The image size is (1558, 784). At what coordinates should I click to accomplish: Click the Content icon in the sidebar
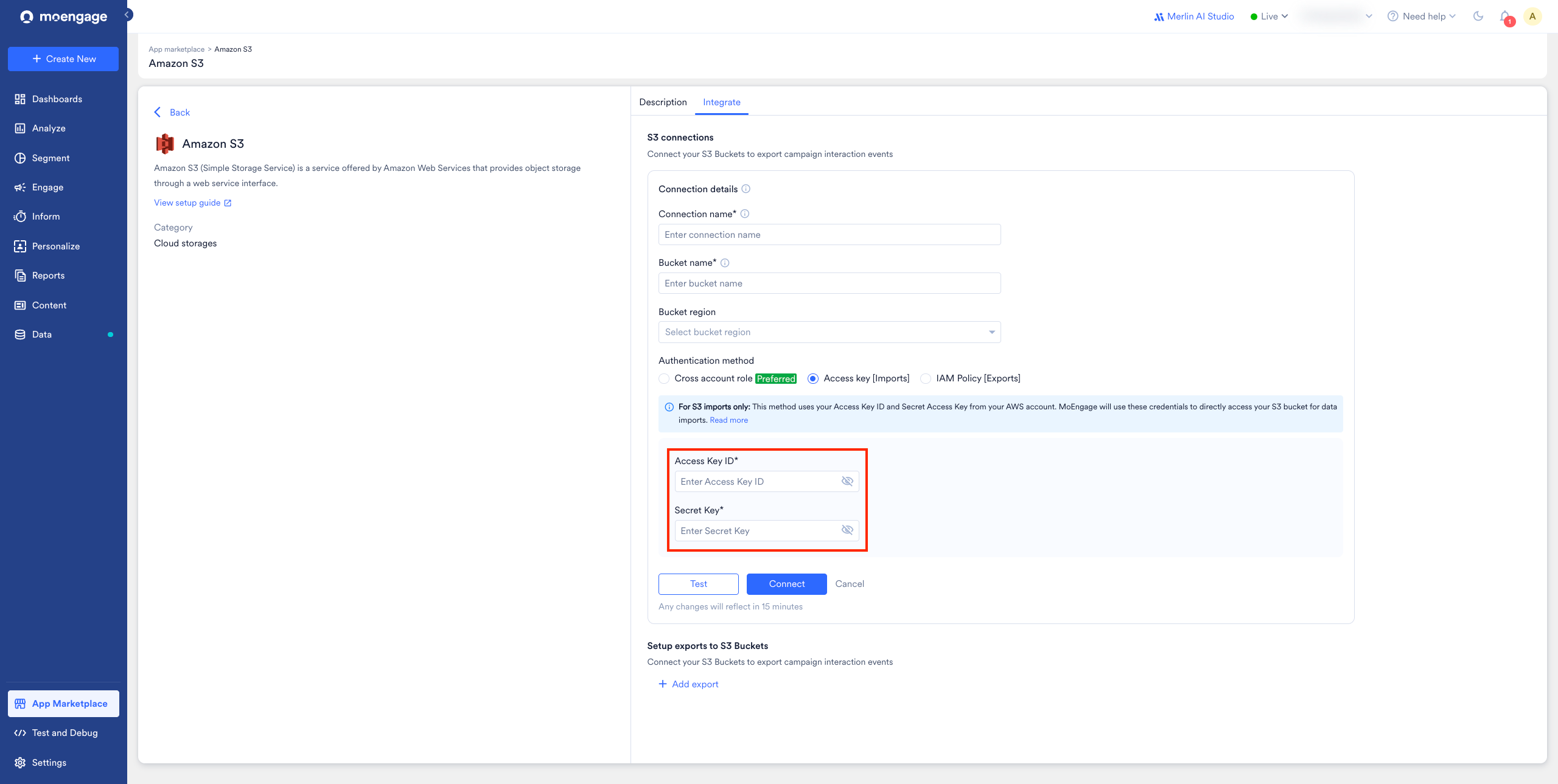point(20,305)
